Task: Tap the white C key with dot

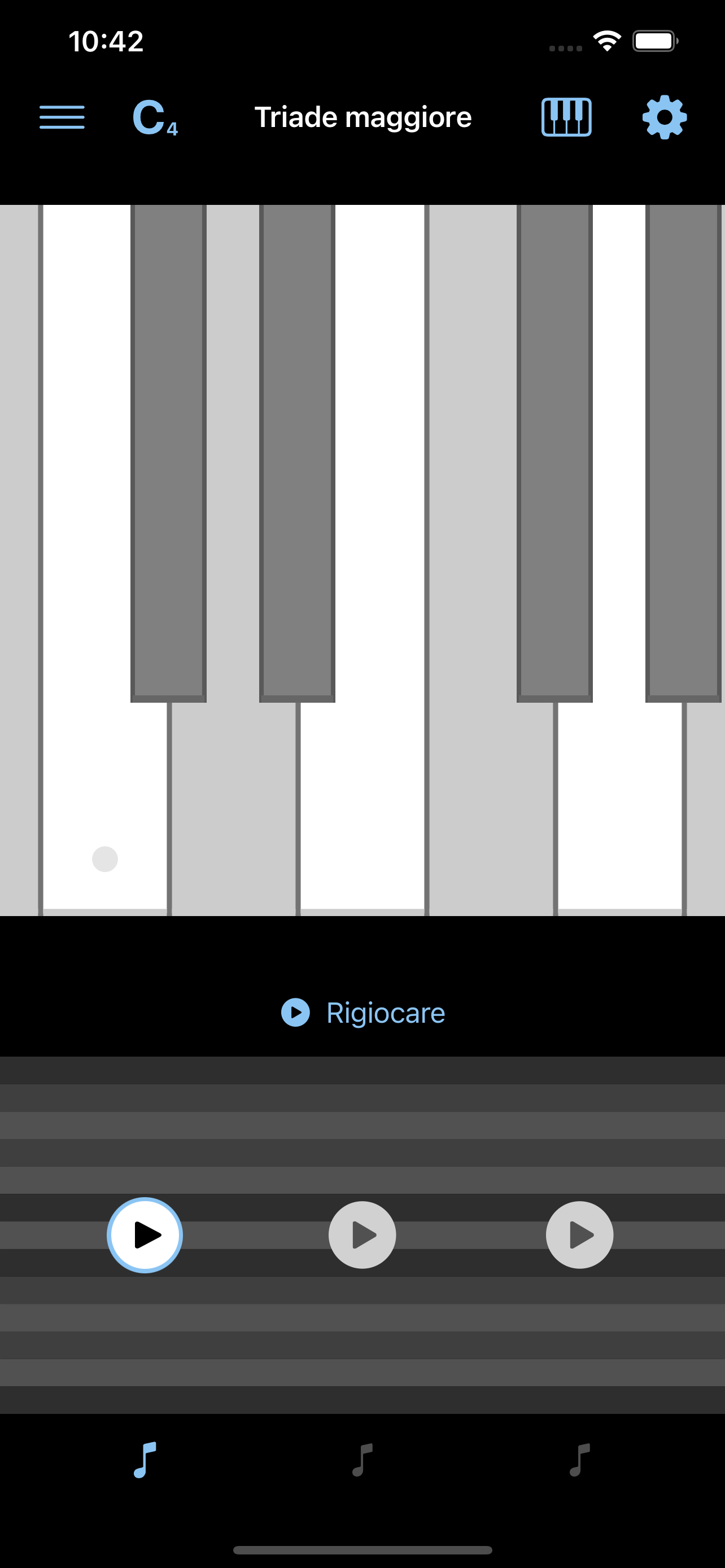Action: tap(104, 804)
